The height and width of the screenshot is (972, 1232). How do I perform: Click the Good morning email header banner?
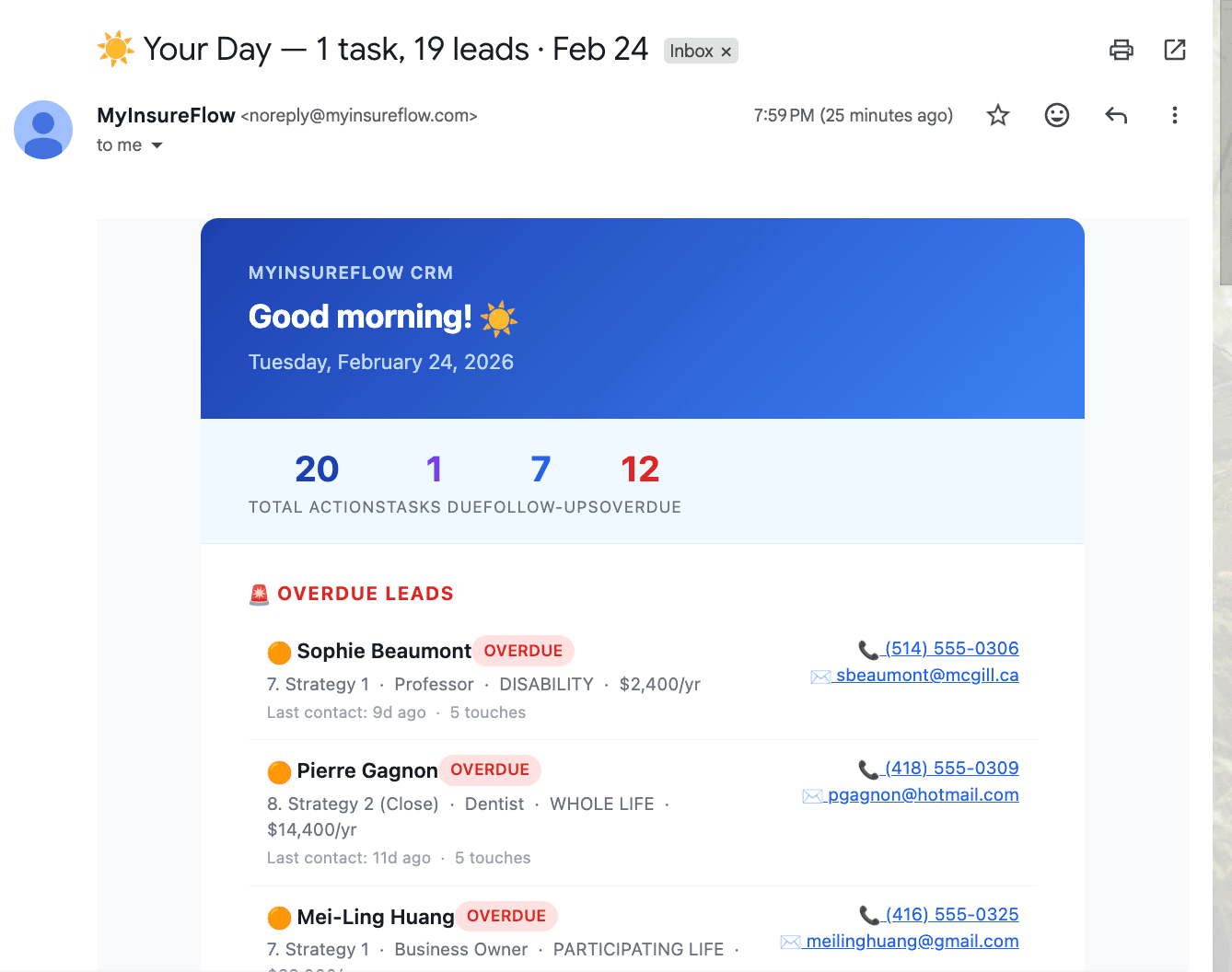642,318
